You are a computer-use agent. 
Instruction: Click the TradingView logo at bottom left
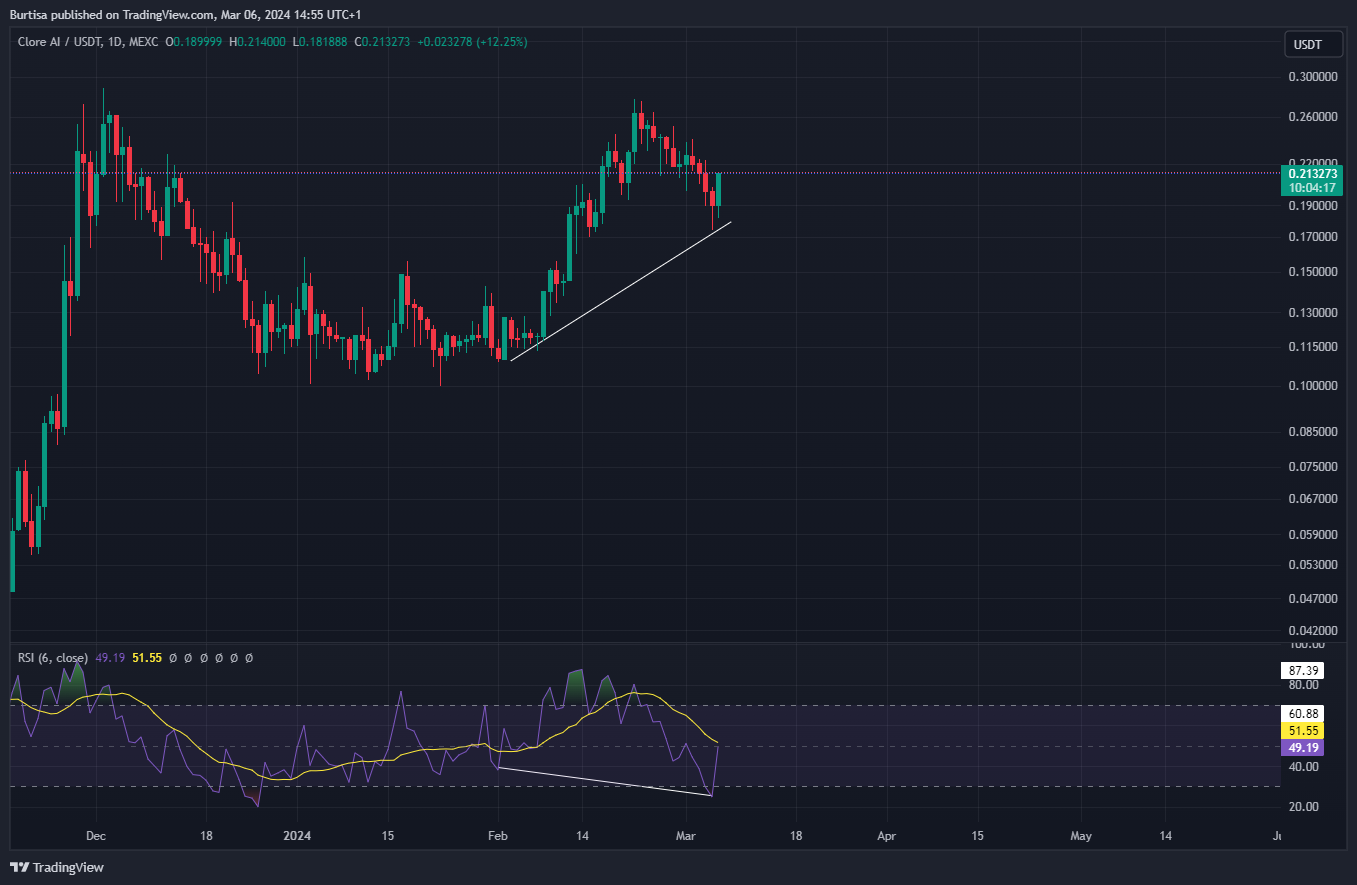point(57,867)
